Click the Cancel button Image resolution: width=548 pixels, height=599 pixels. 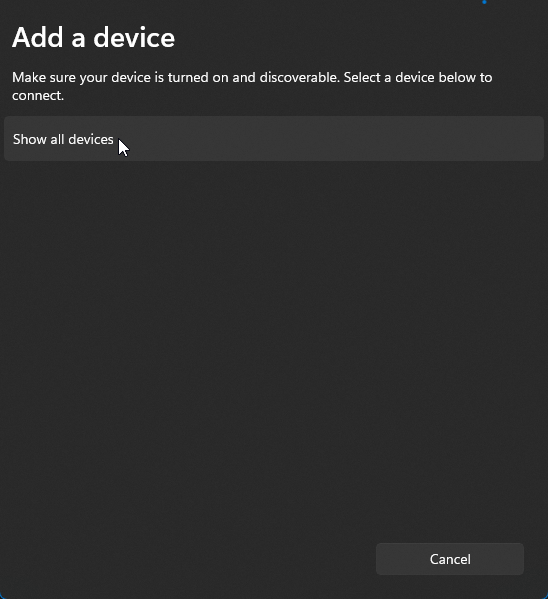click(x=450, y=559)
